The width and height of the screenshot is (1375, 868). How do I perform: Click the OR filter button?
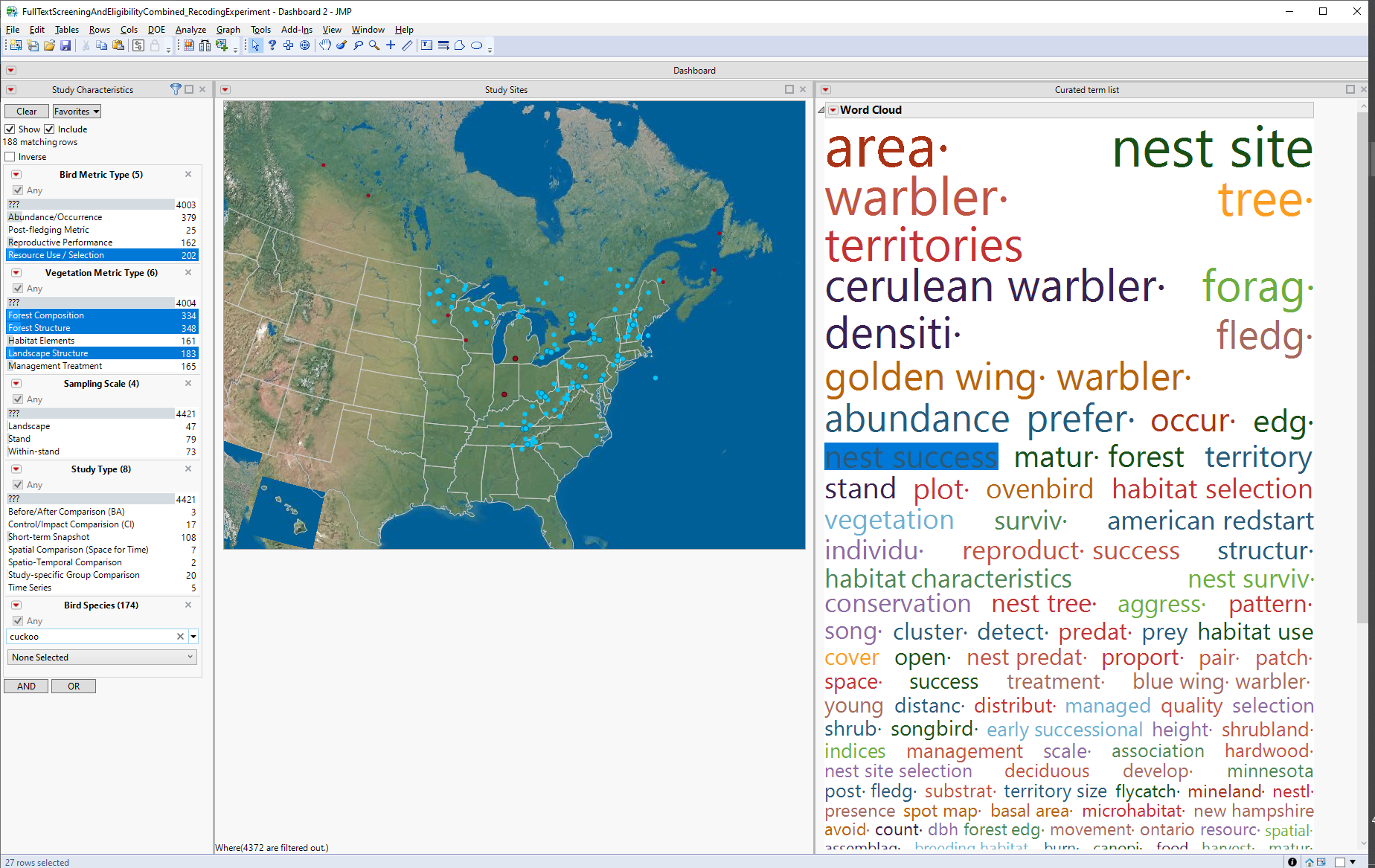[x=73, y=686]
